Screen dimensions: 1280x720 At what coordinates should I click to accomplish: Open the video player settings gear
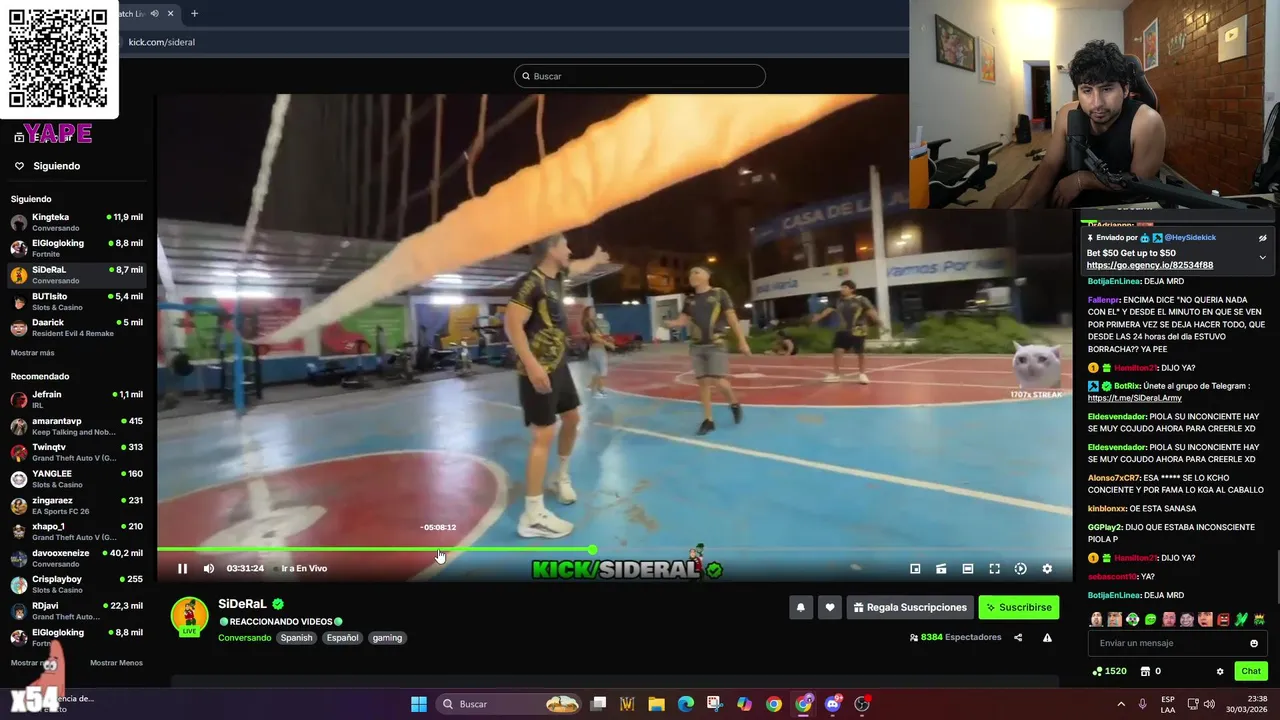tap(1047, 569)
